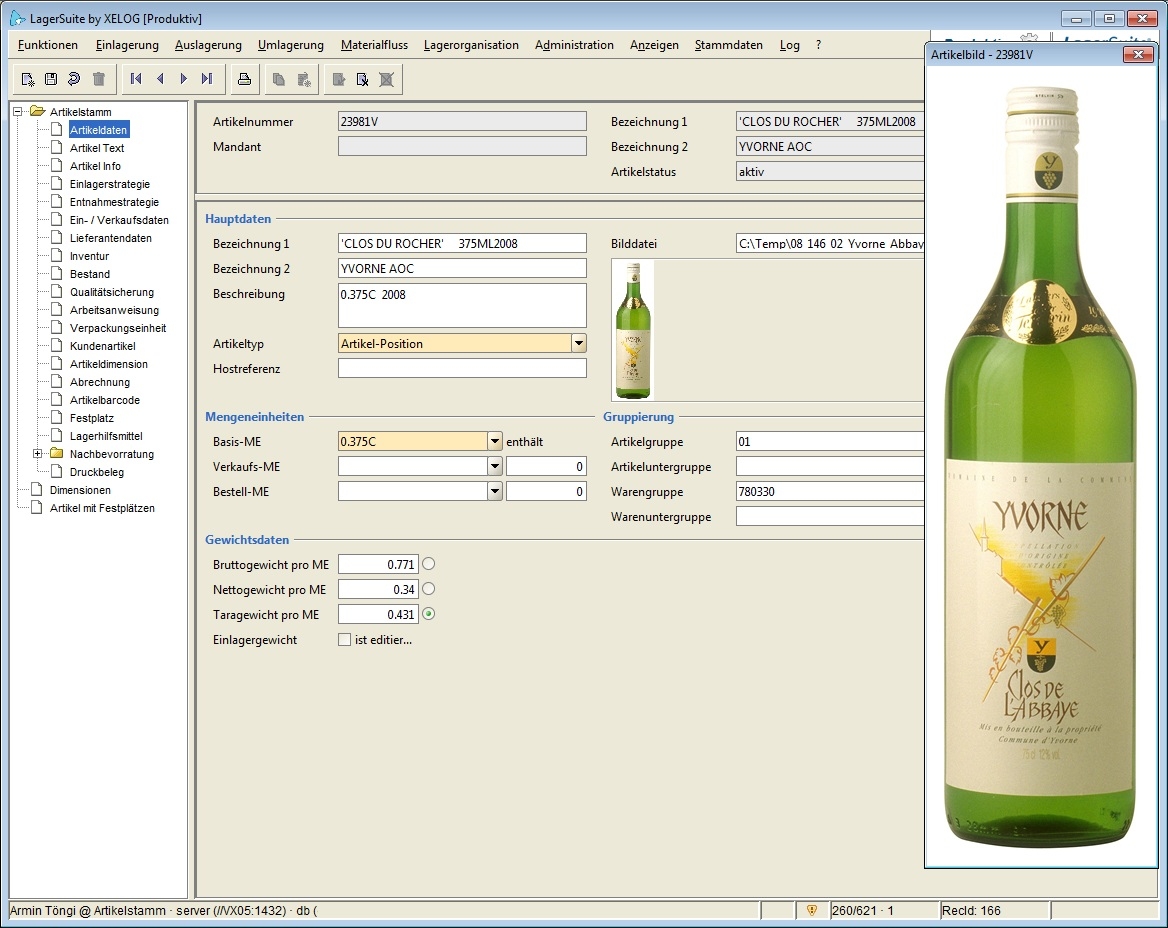Open the Materialfluss menu
1168x928 pixels.
(374, 45)
